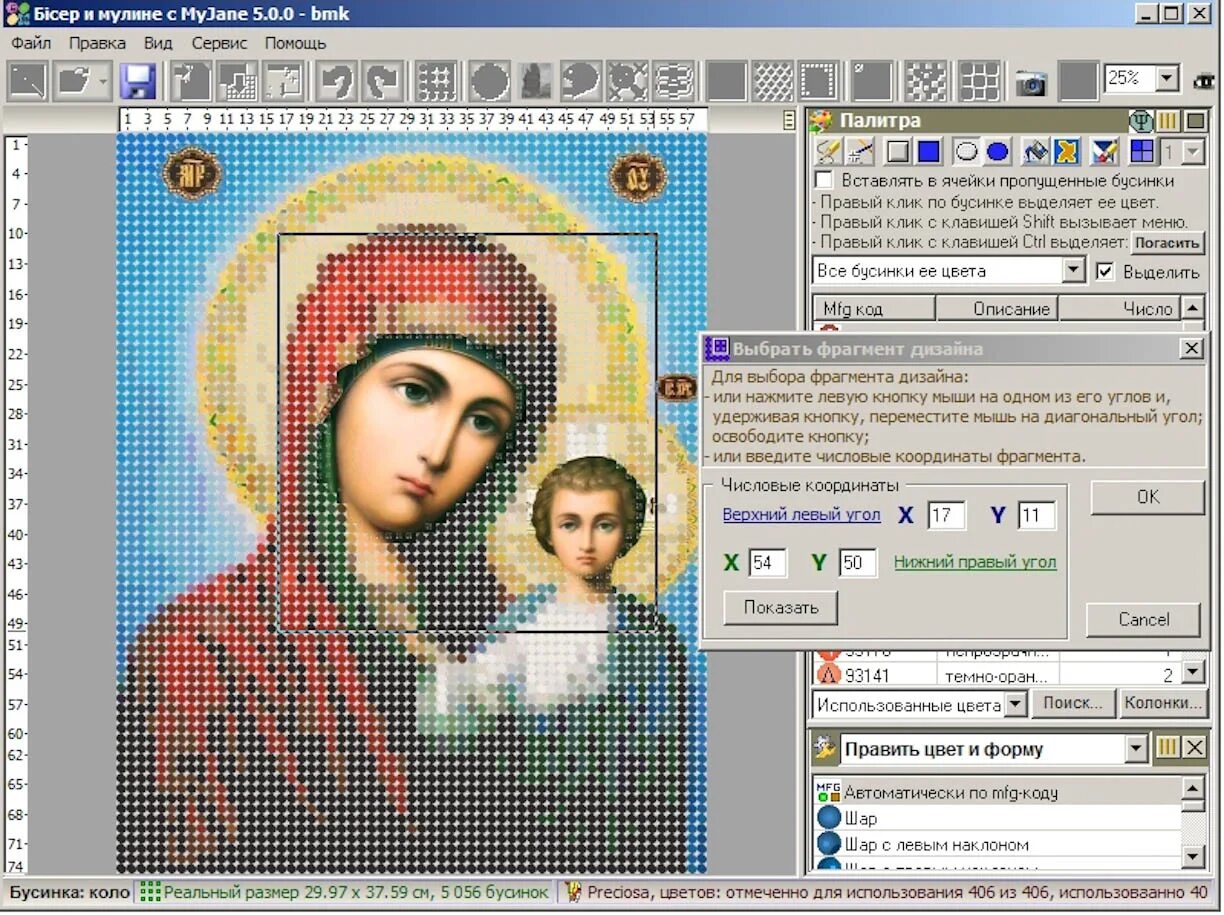
Task: Toggle the filled blue square shape button
Action: pyautogui.click(x=929, y=152)
